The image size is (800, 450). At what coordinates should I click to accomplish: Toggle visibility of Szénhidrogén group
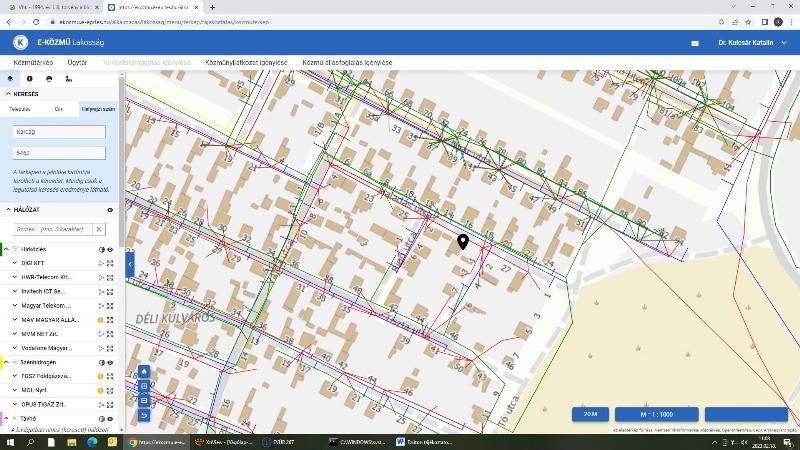pos(110,362)
